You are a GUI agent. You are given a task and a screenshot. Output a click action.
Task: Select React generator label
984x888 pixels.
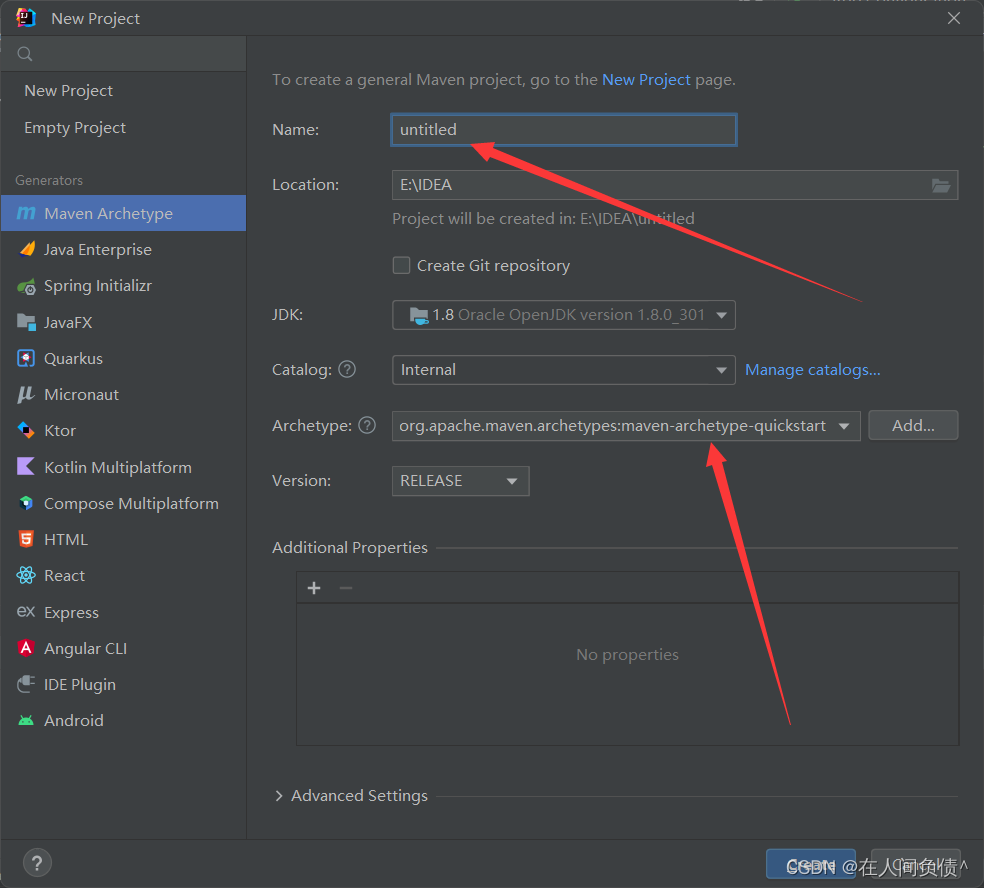pyautogui.click(x=65, y=576)
